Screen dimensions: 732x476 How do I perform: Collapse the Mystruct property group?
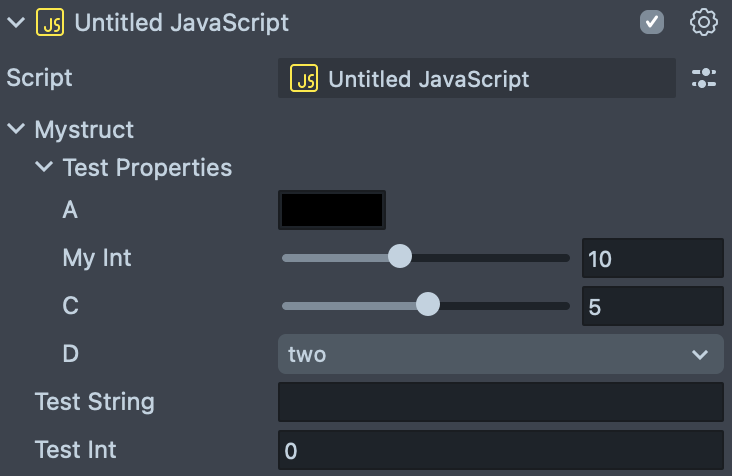[x=15, y=129]
